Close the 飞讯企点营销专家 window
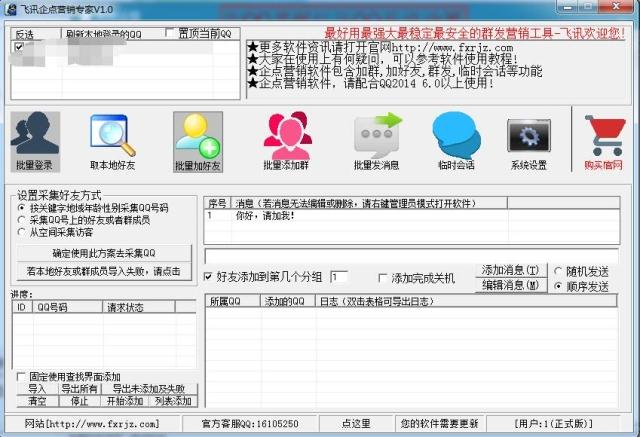This screenshot has height=437, width=640. pyautogui.click(x=616, y=6)
